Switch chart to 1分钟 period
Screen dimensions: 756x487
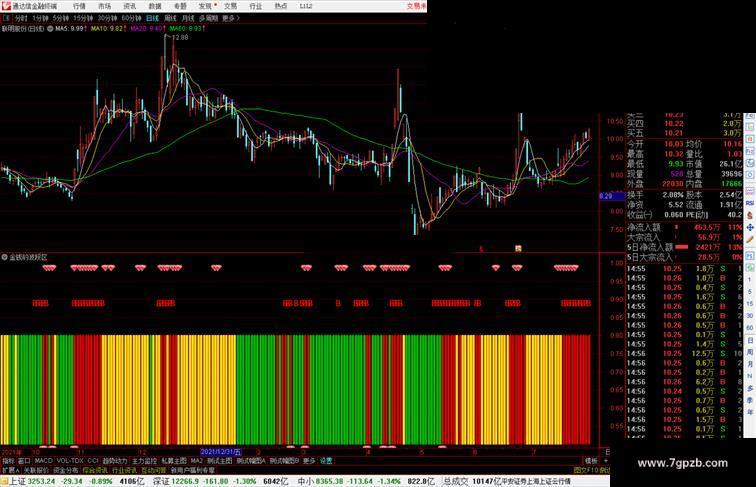click(40, 18)
